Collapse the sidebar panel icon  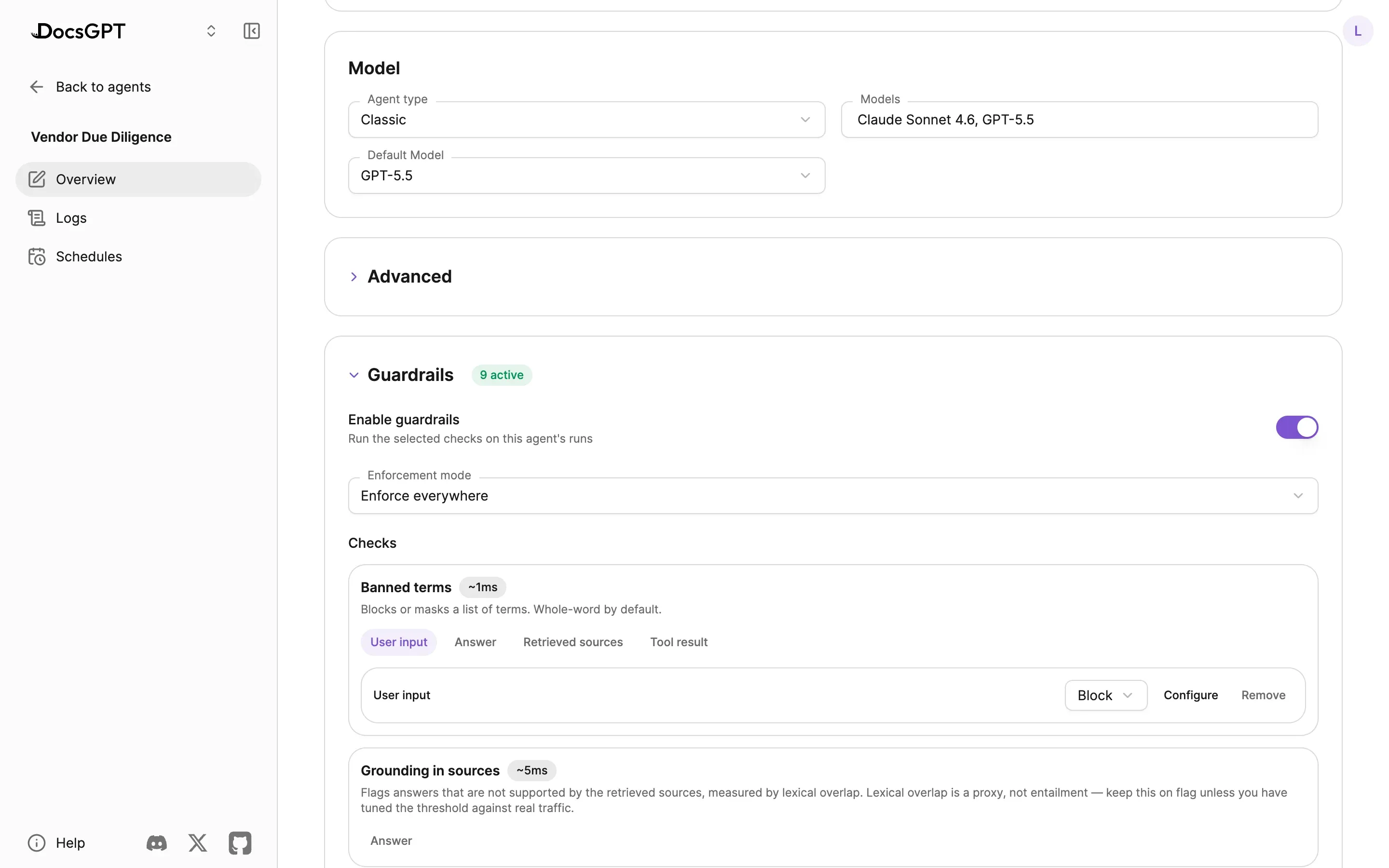coord(251,31)
